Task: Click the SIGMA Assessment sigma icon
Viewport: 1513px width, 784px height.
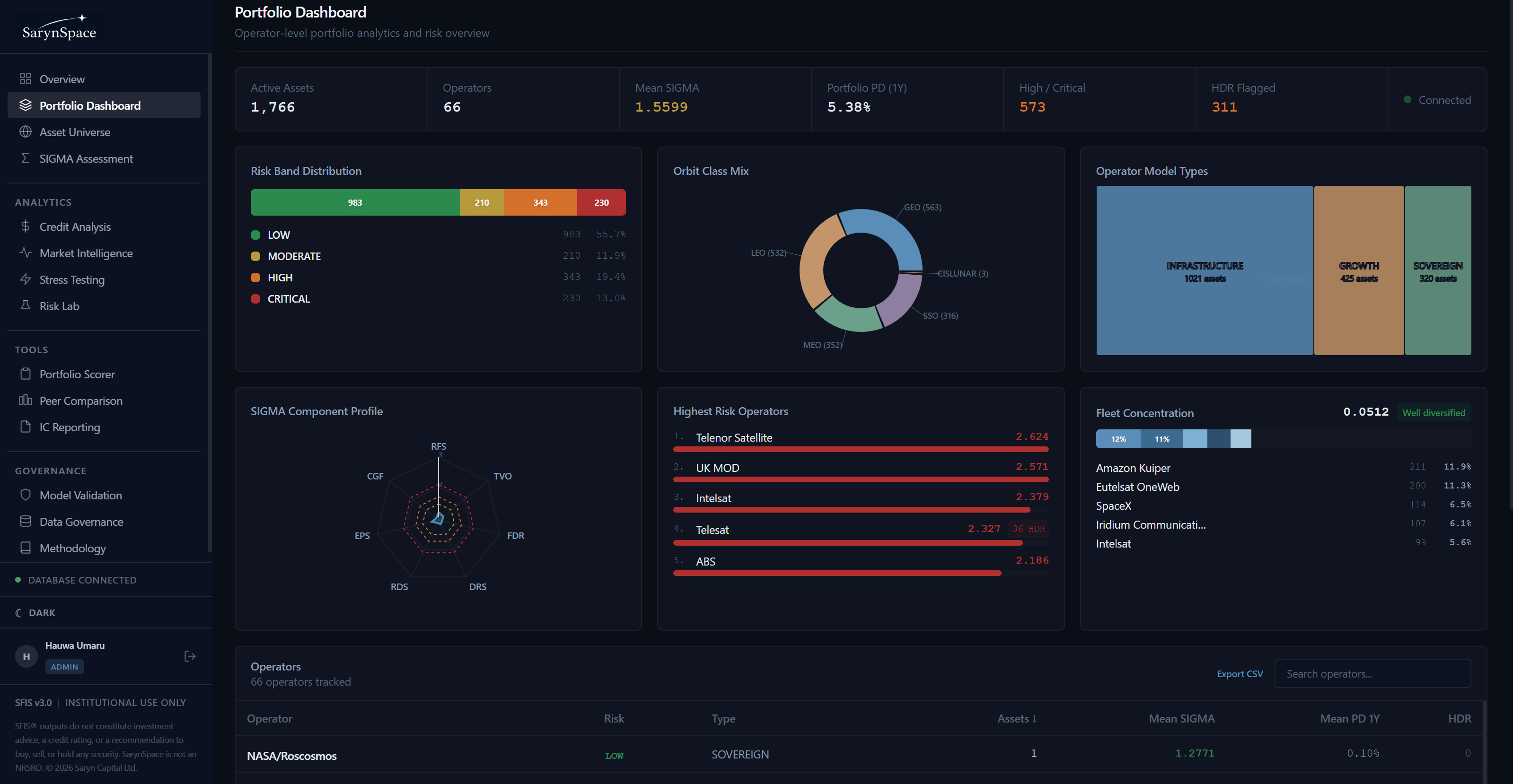Action: [26, 158]
